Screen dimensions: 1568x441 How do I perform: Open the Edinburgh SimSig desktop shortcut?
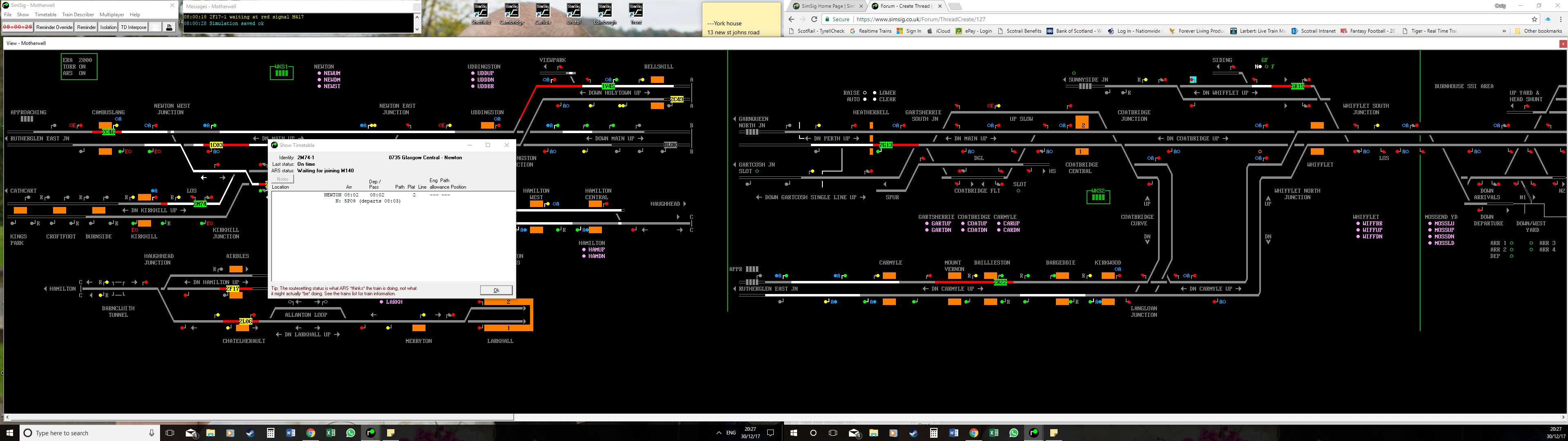point(604,13)
